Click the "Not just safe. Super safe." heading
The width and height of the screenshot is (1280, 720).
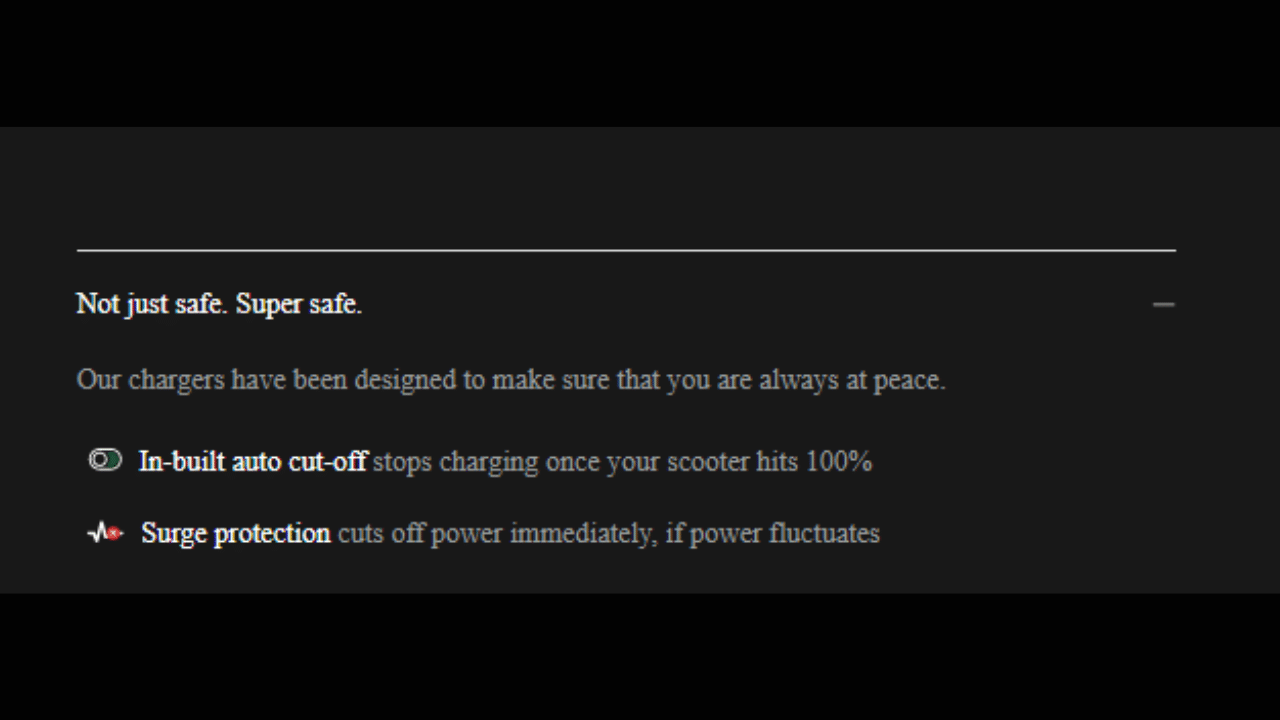coord(219,304)
